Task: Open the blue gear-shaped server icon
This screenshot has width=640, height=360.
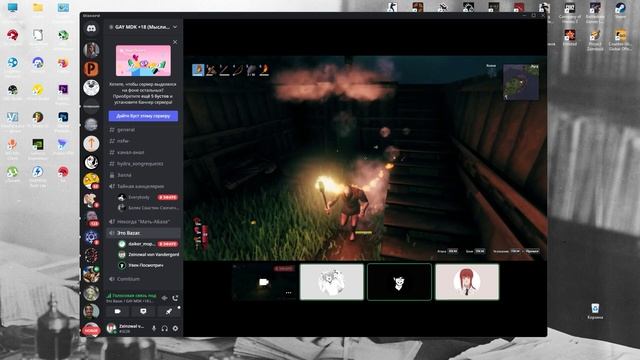Action: (91, 237)
